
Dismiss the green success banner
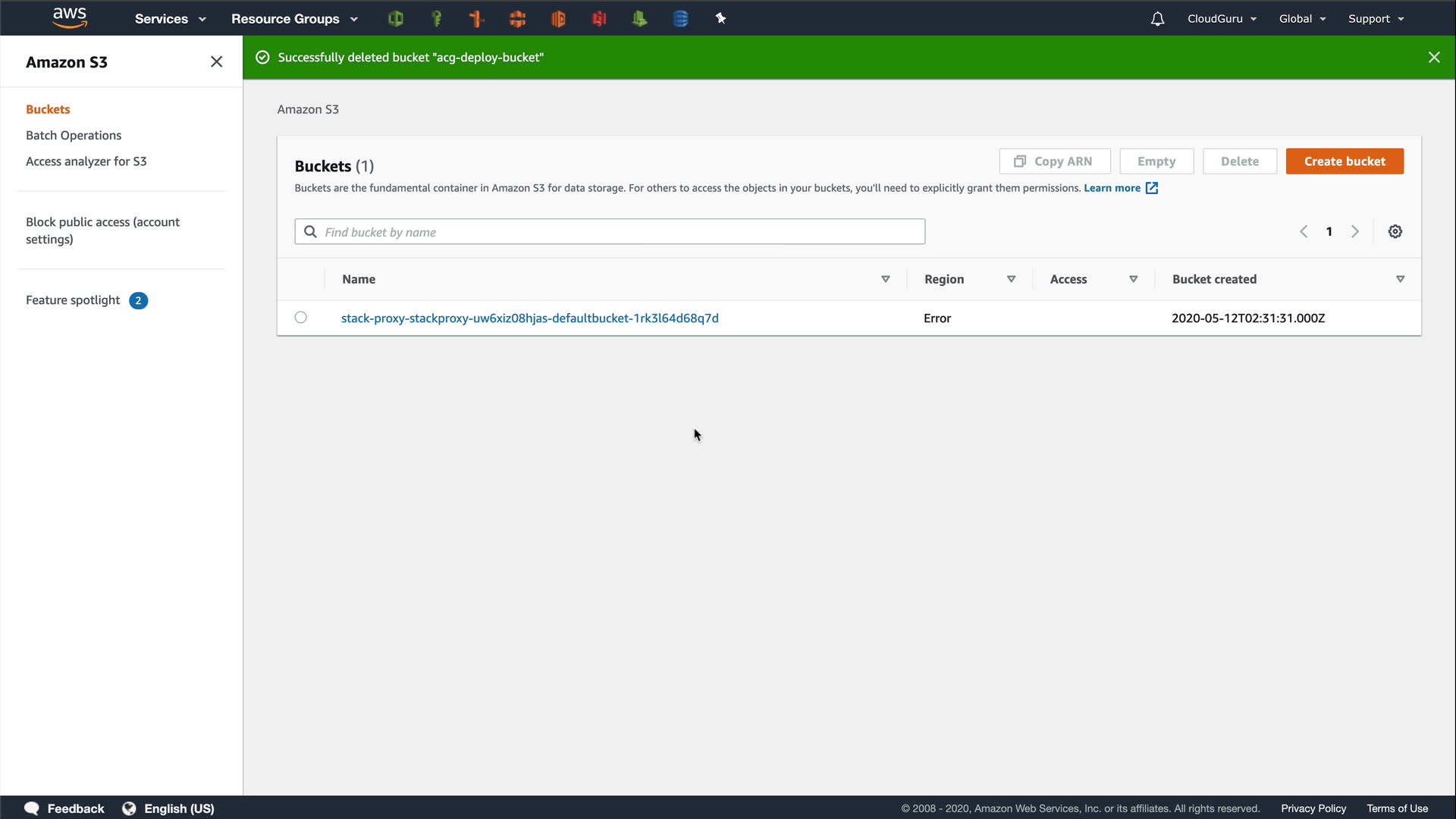click(x=1433, y=58)
